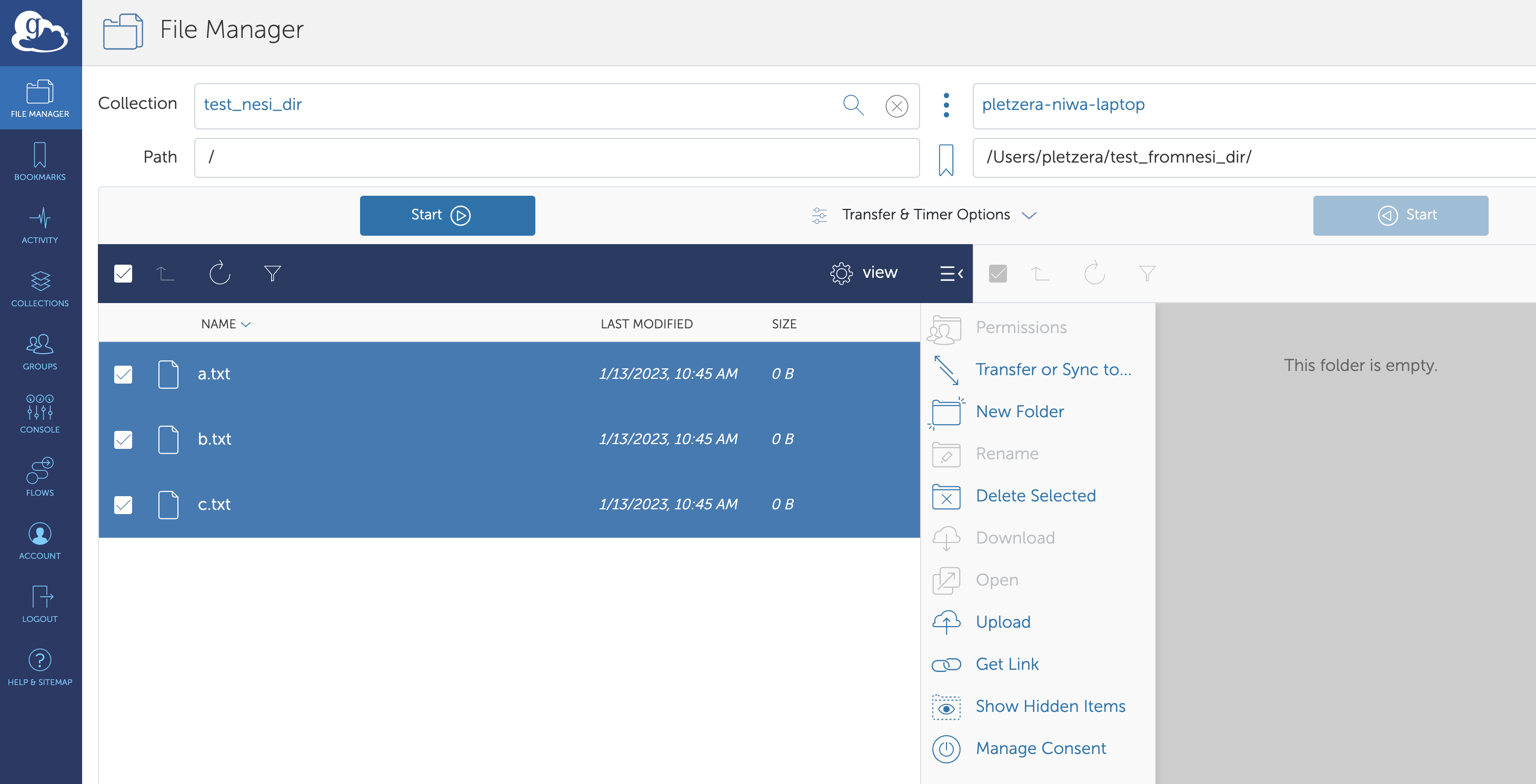This screenshot has width=1536, height=784.
Task: Click the filter funnel icon
Action: point(273,273)
